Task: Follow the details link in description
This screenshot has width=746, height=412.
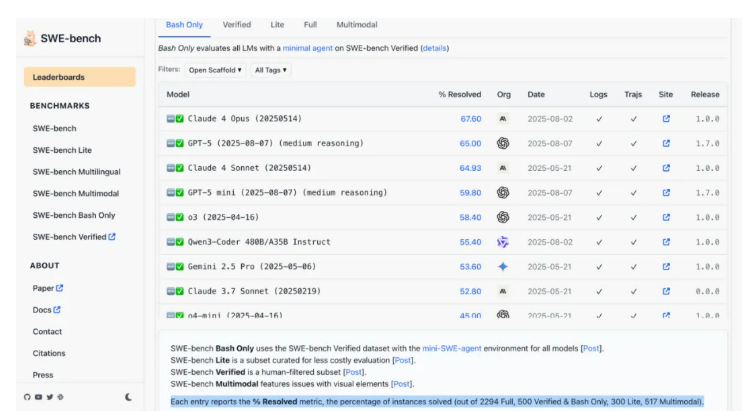Action: [434, 48]
